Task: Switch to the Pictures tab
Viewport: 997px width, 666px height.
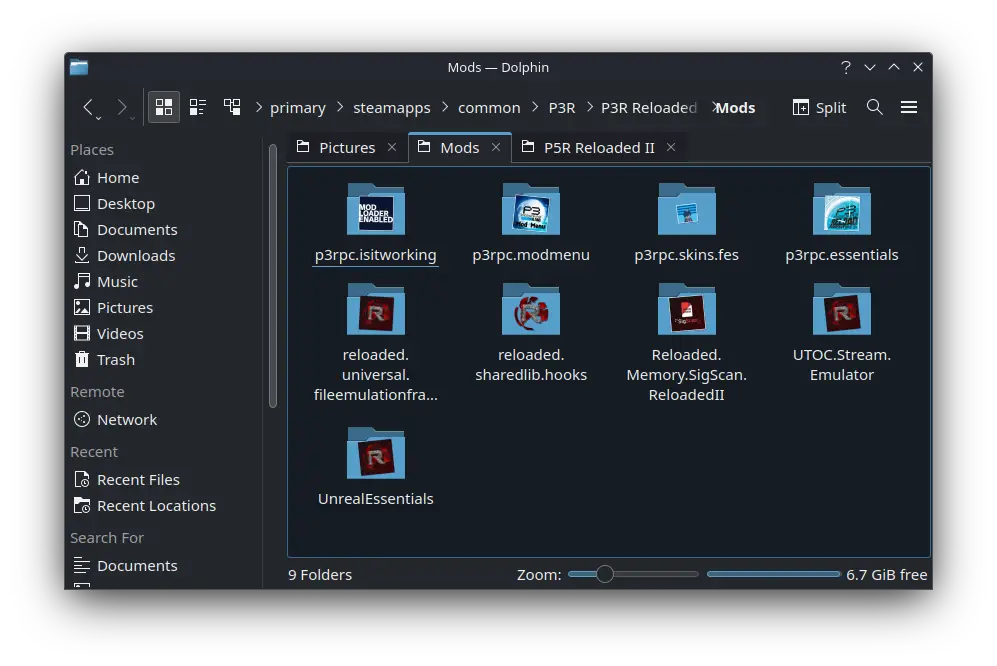Action: pos(347,148)
